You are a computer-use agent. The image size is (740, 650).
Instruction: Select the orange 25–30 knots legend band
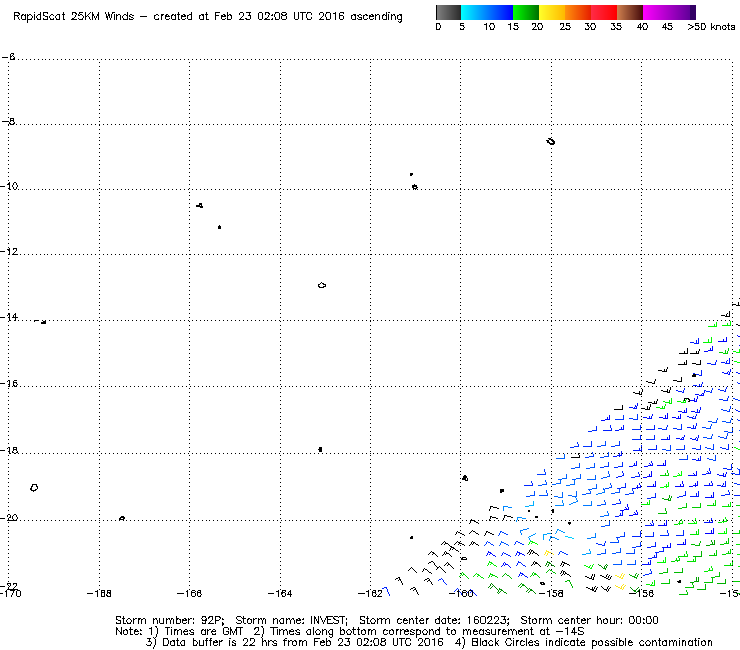pos(578,12)
